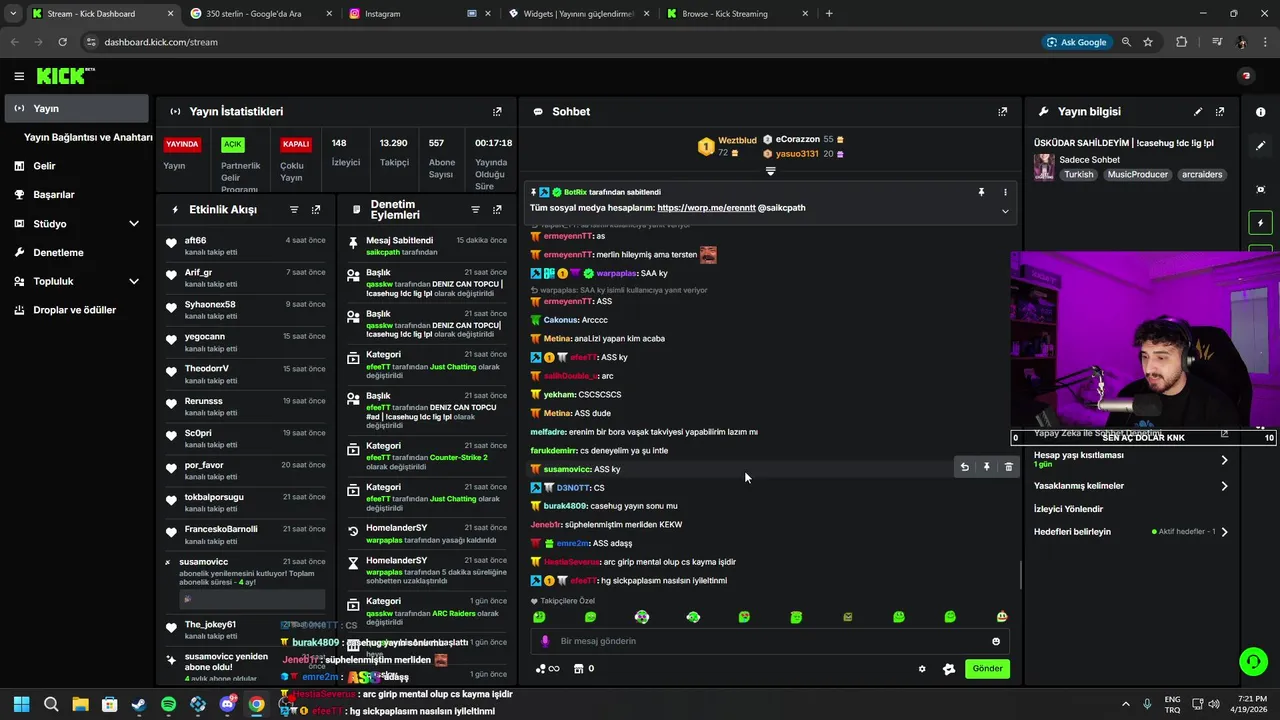Open filter options in Denetim Eylemleri

(x=475, y=210)
